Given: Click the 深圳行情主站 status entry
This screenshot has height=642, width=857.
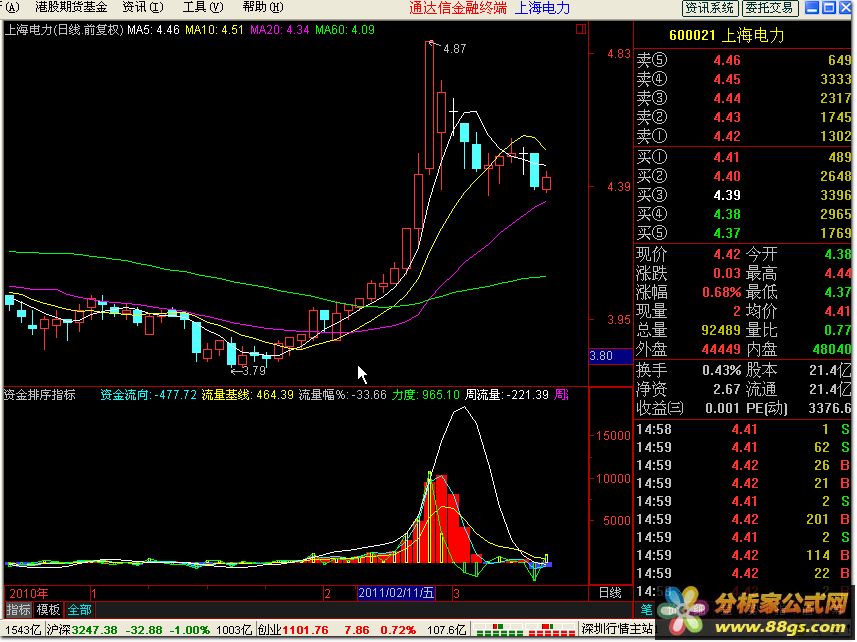Looking at the screenshot, I should tap(617, 629).
